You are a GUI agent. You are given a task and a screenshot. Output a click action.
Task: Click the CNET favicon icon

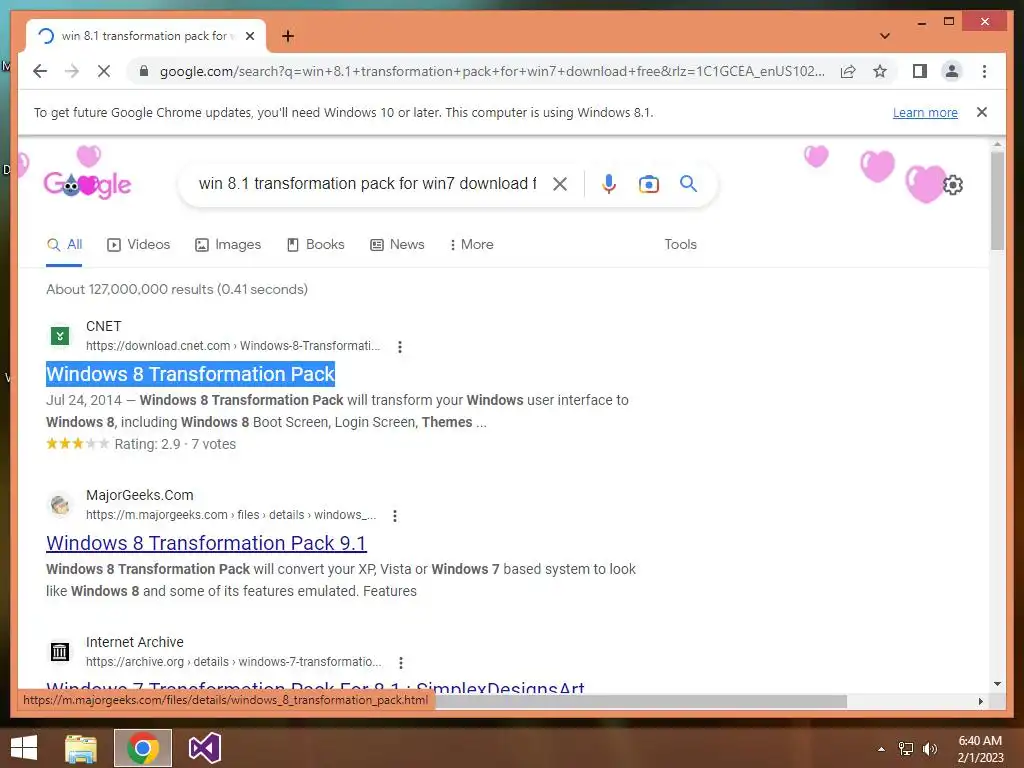click(x=60, y=336)
